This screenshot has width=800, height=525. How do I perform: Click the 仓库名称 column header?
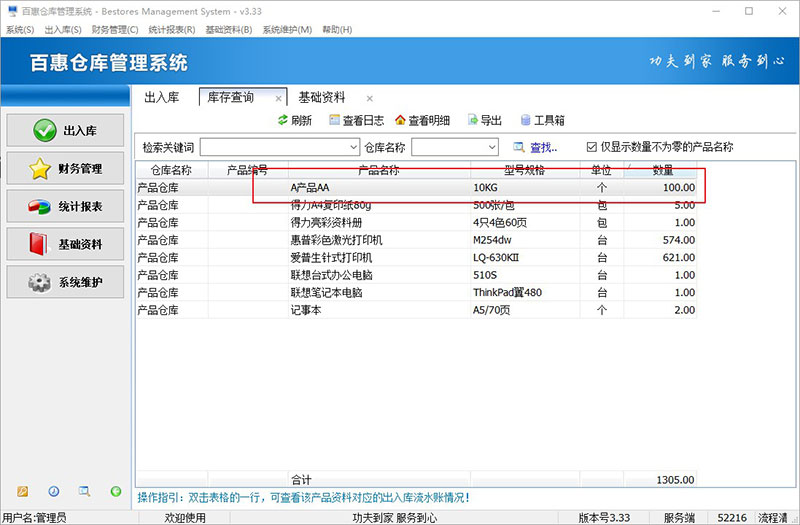[172, 170]
